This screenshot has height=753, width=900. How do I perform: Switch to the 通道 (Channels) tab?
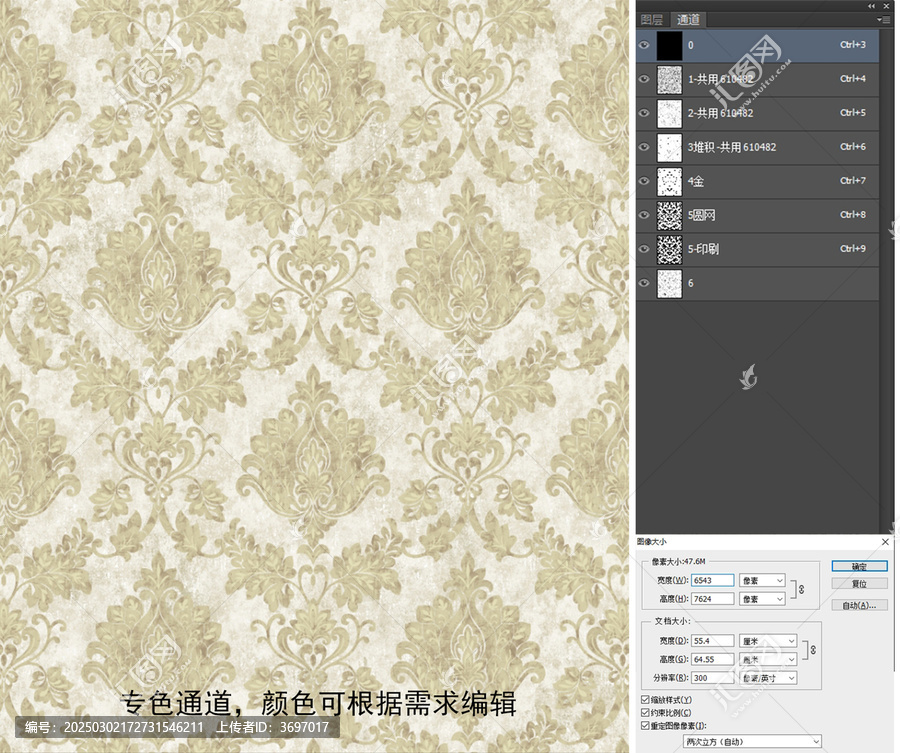pyautogui.click(x=688, y=20)
